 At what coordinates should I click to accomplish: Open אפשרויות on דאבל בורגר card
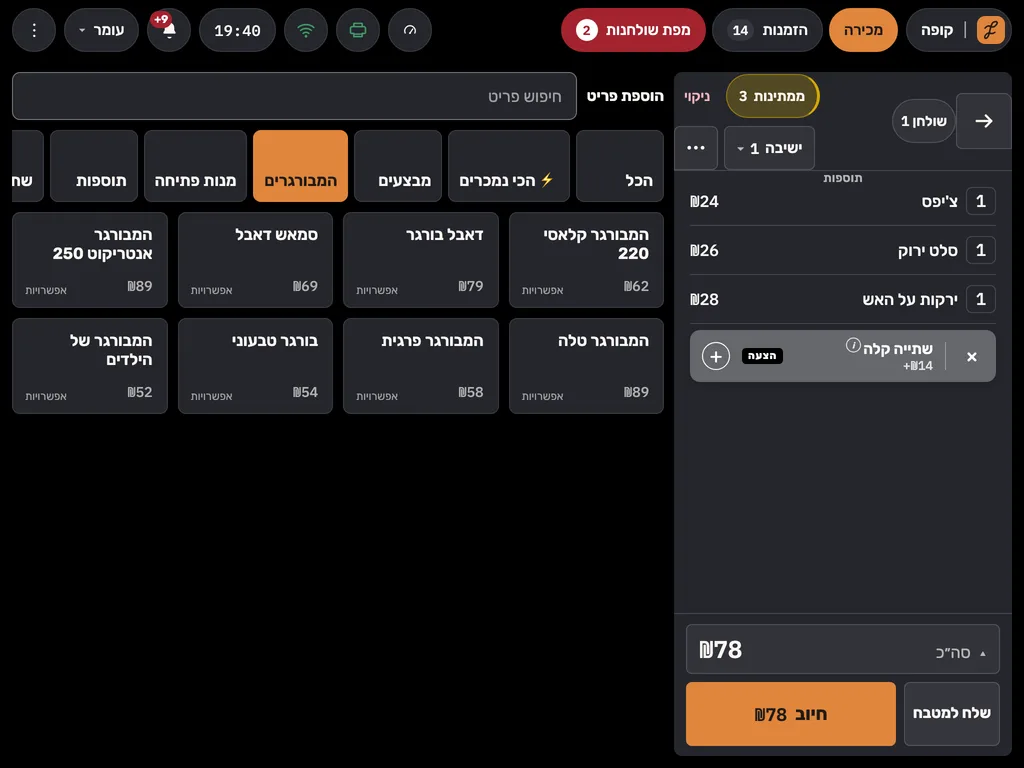click(x=377, y=290)
